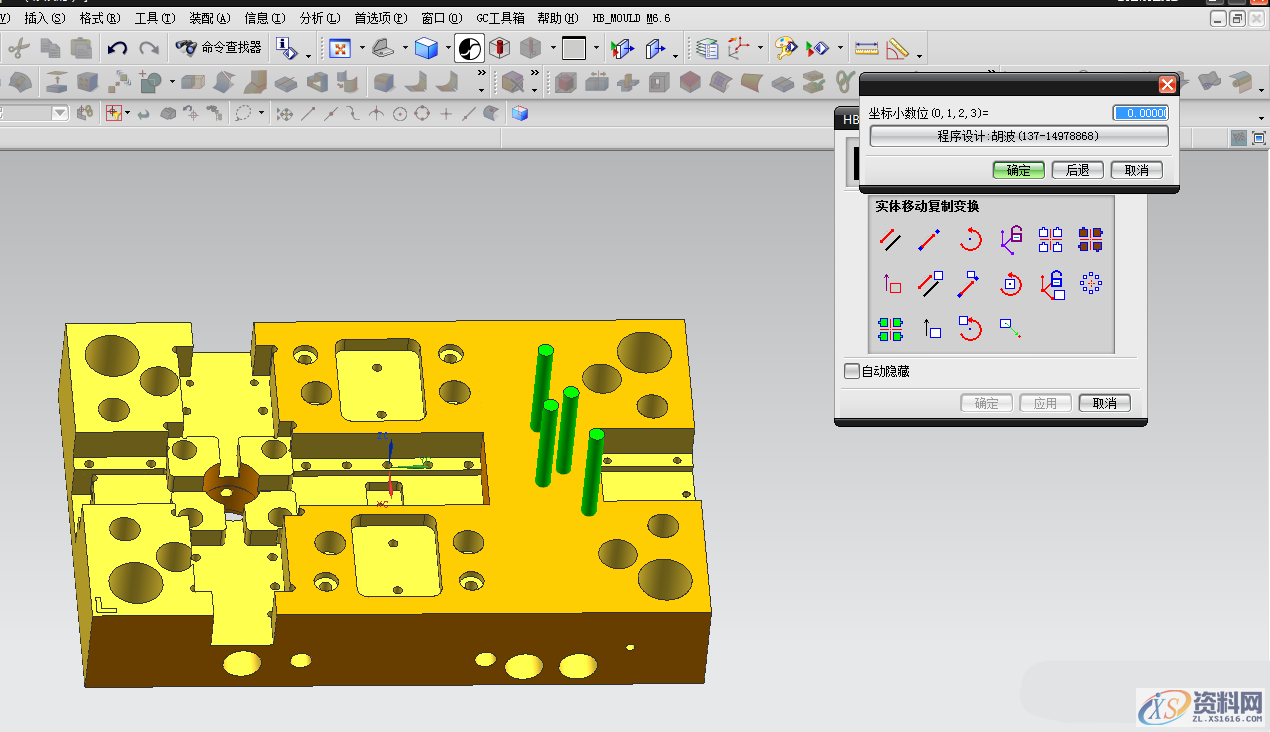1270x732 pixels.
Task: Open the selection type combo box dropdown
Action: point(60,113)
